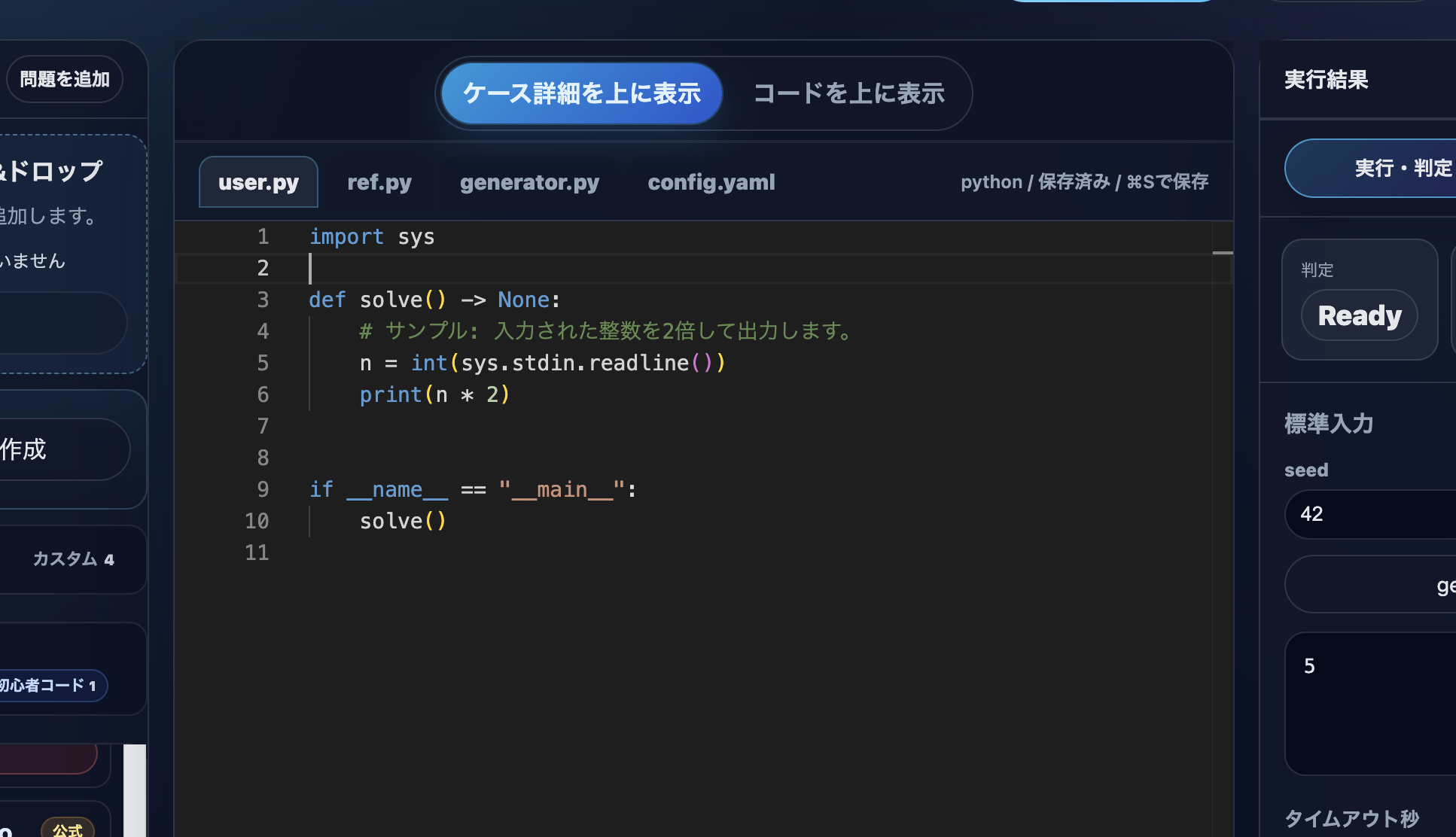1456x837 pixels.
Task: Switch to the user.py tab
Action: click(x=258, y=182)
